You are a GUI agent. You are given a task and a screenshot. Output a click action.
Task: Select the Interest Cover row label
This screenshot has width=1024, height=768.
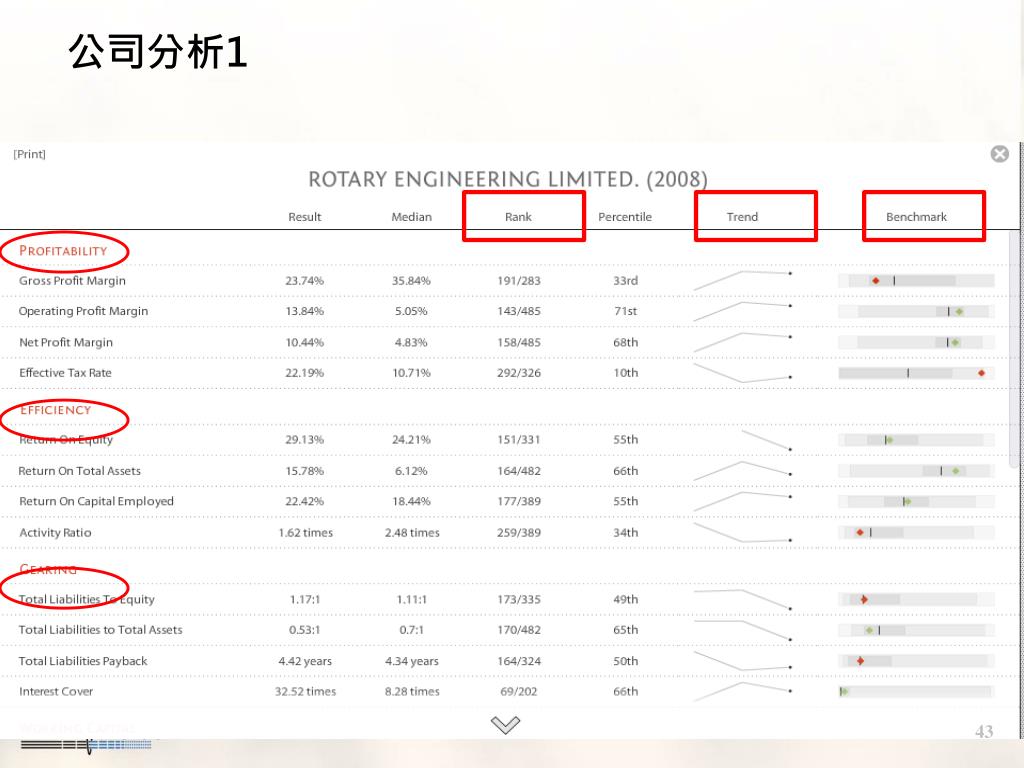coord(56,692)
